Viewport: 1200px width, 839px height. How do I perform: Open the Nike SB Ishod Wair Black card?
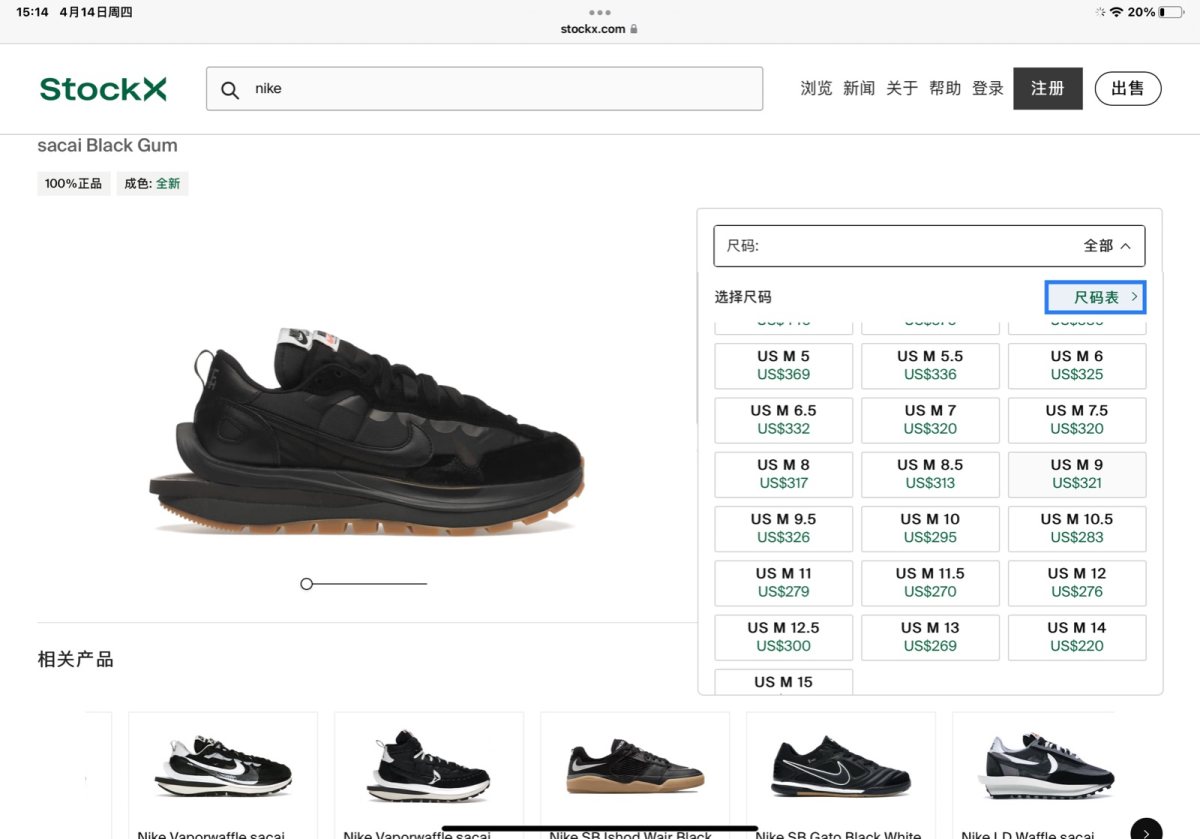point(635,775)
